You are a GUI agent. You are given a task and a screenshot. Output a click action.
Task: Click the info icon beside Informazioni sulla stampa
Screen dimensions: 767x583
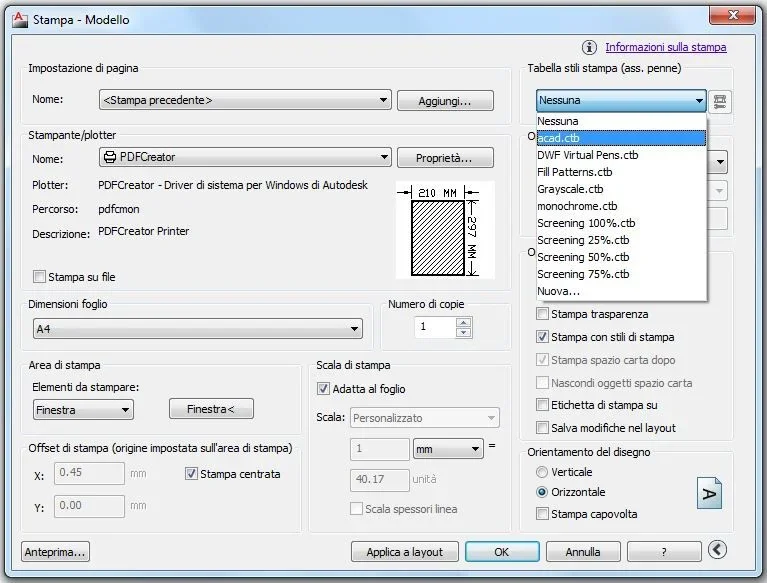pos(589,47)
